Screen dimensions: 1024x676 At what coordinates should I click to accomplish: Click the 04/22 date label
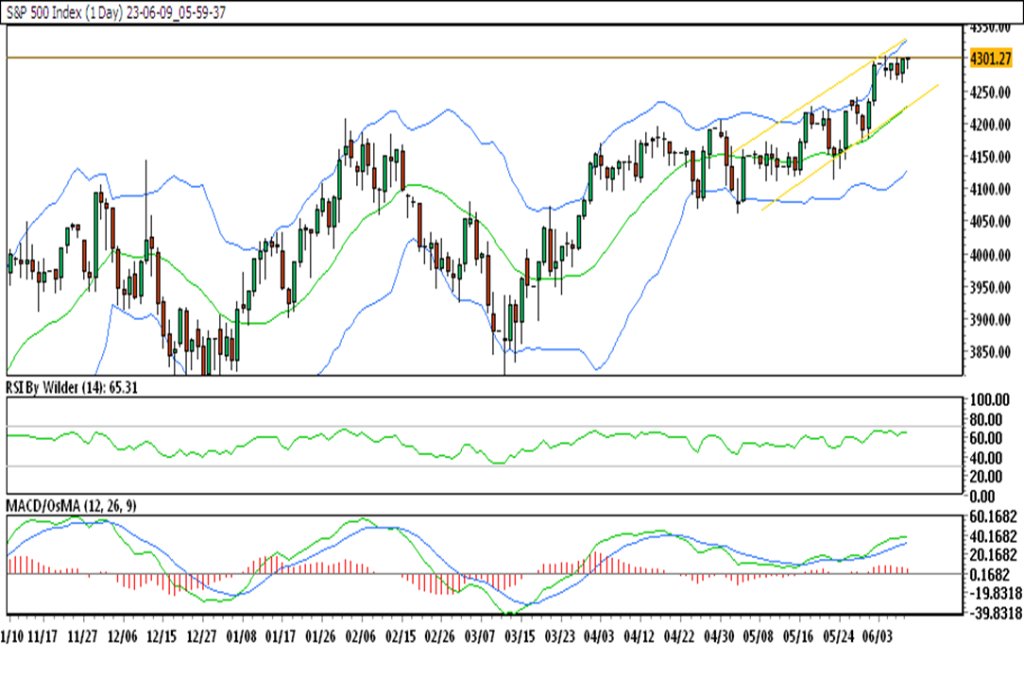click(x=679, y=637)
